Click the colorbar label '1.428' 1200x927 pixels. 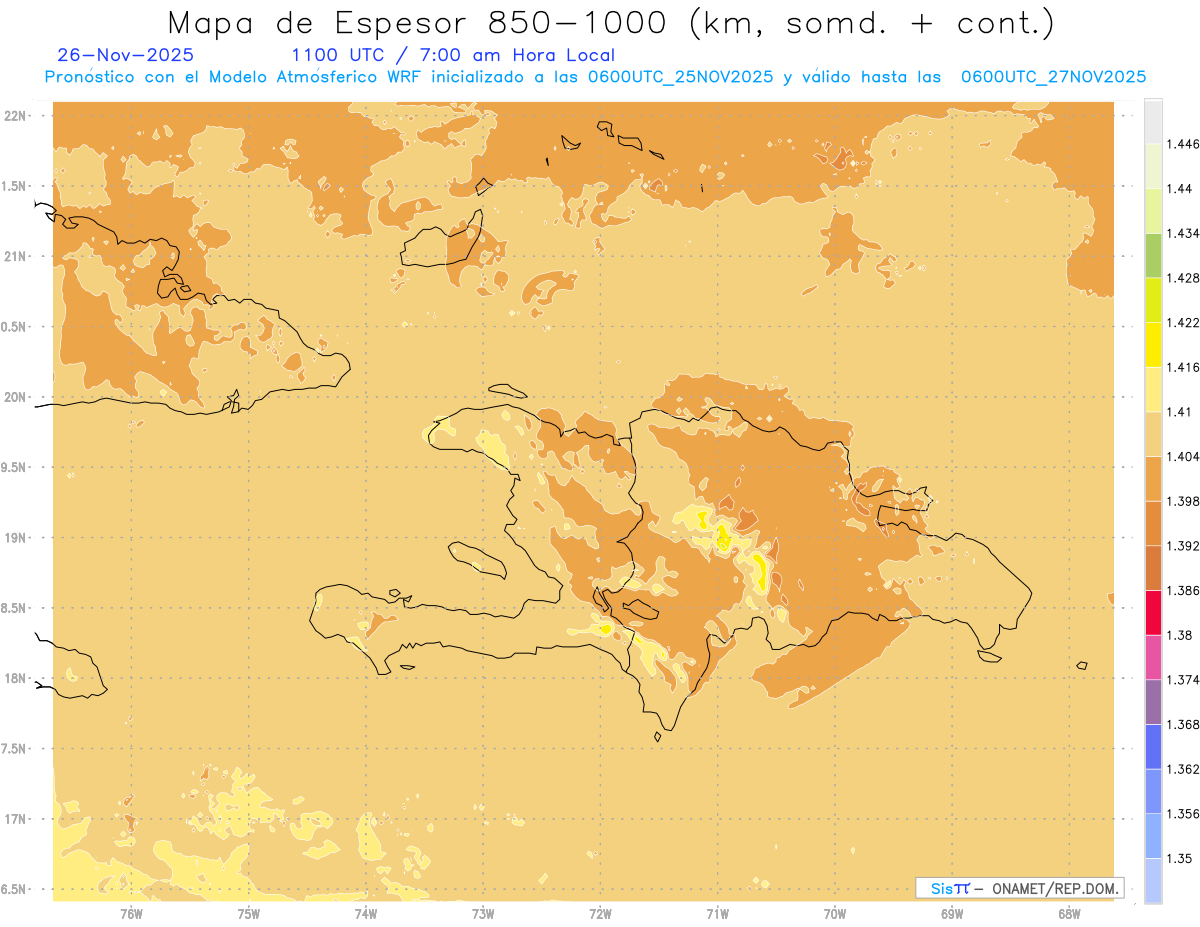click(1182, 278)
